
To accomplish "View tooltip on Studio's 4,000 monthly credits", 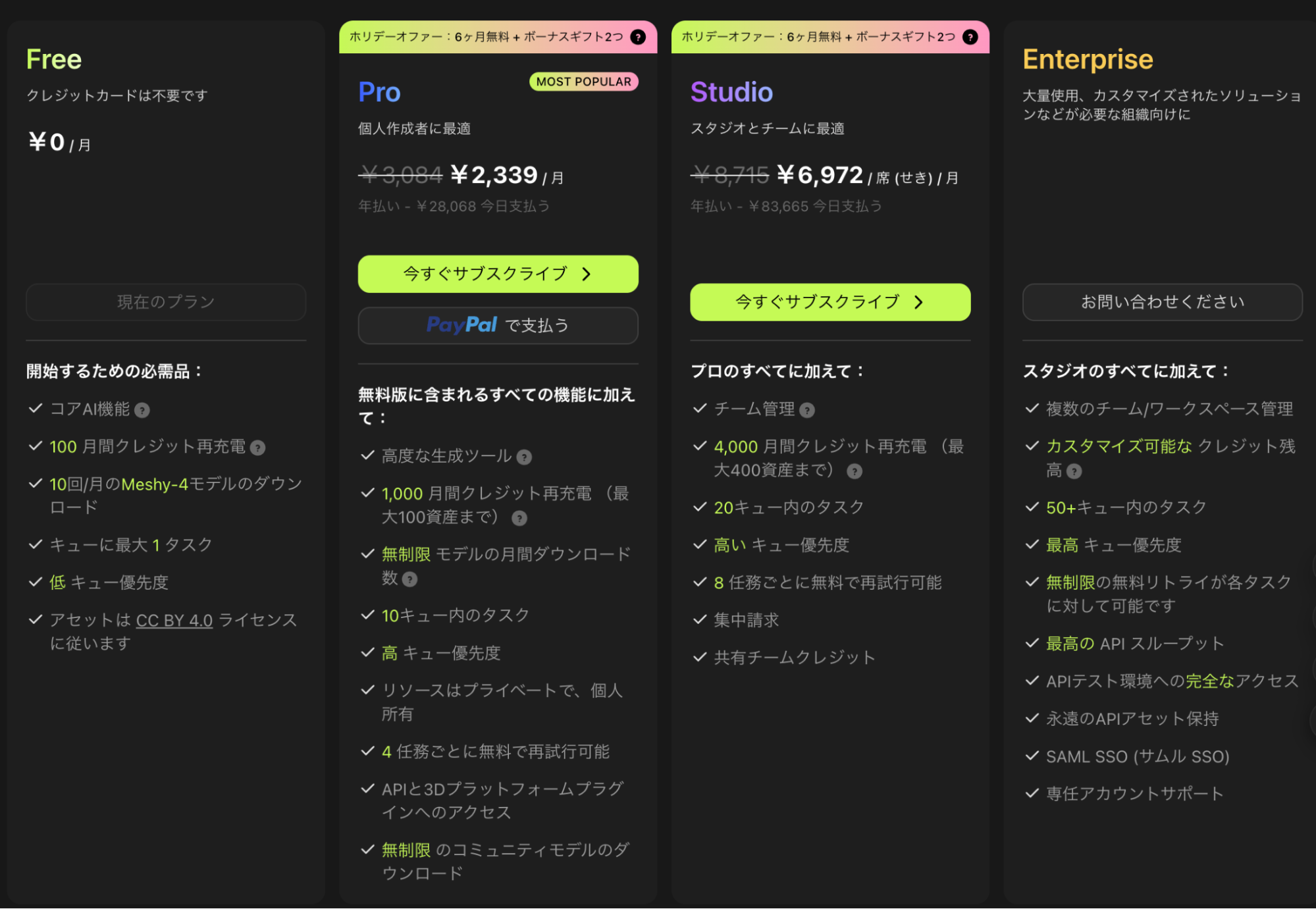I will pyautogui.click(x=854, y=471).
